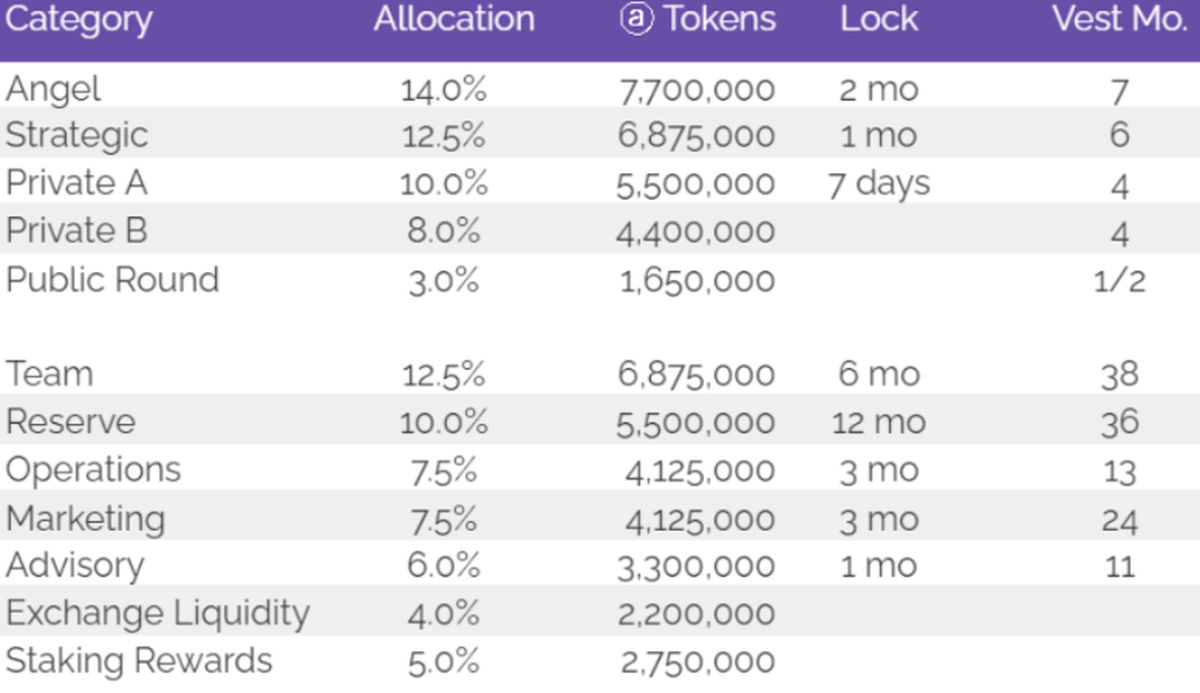Select the Staking Rewards row label
Image resolution: width=1200 pixels, height=693 pixels.
[139, 661]
